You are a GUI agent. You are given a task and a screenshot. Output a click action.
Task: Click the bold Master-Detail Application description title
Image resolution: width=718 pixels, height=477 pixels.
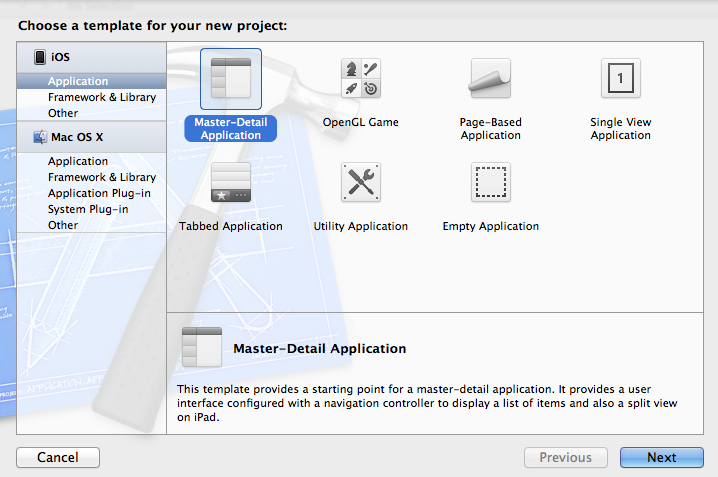[320, 348]
